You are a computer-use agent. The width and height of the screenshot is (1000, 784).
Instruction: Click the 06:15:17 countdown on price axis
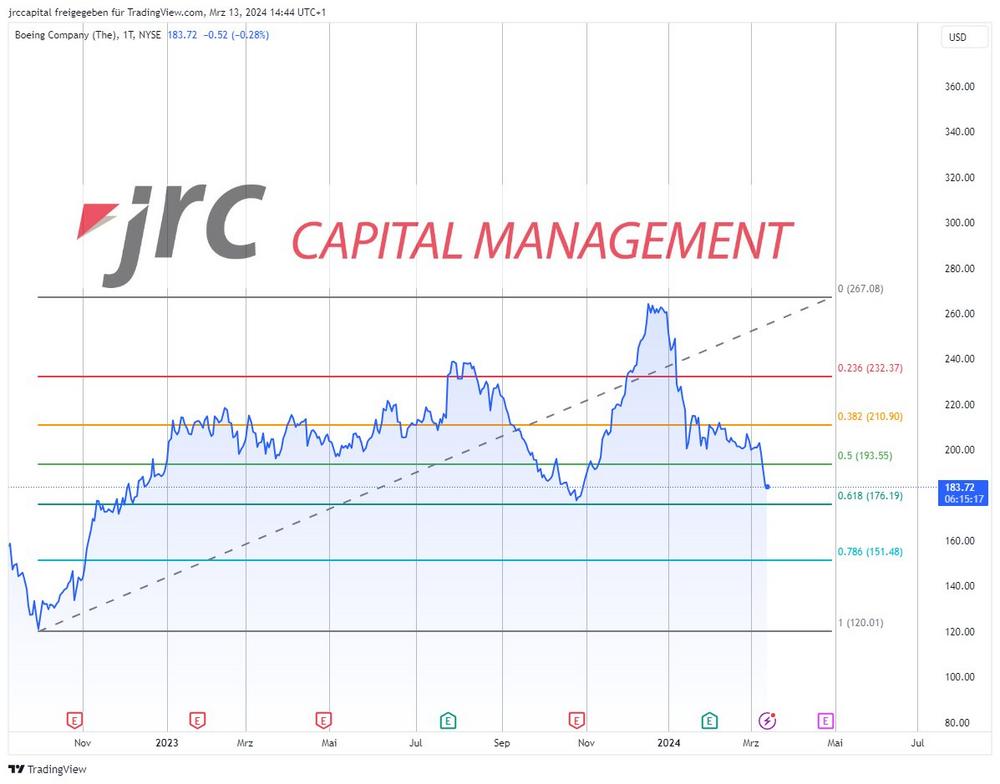[x=964, y=499]
